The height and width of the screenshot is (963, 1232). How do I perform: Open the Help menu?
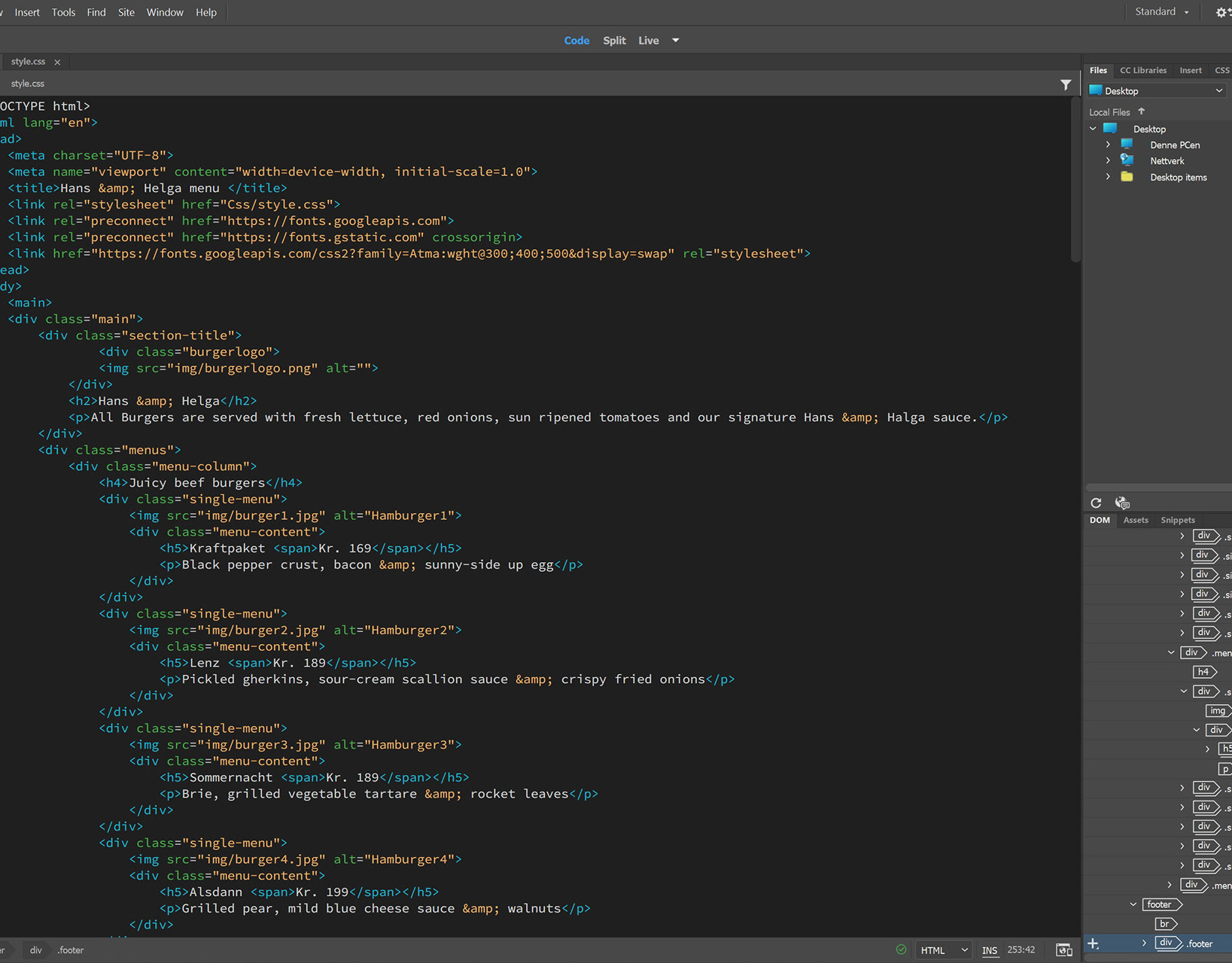206,12
